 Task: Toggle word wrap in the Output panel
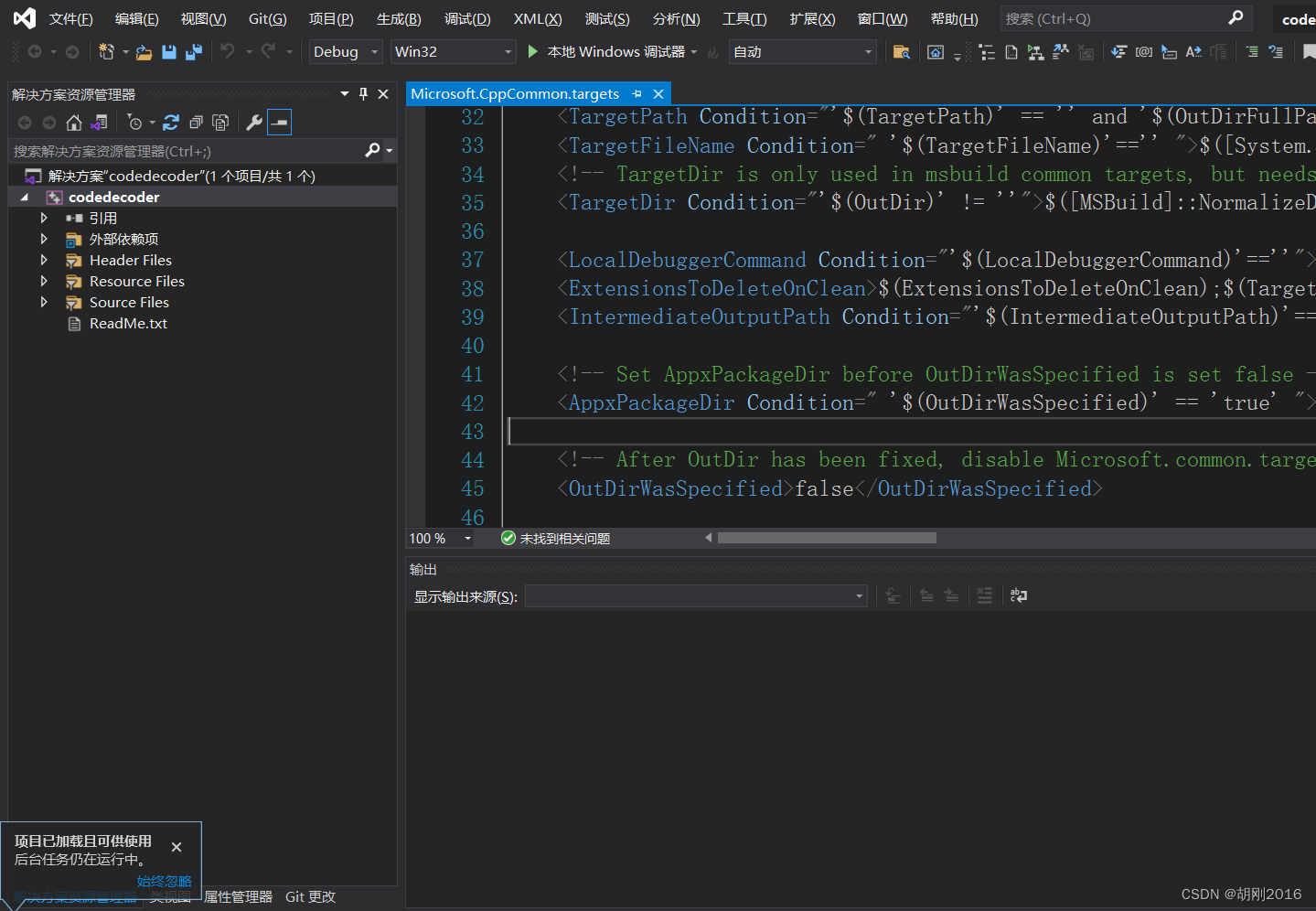tap(1018, 596)
